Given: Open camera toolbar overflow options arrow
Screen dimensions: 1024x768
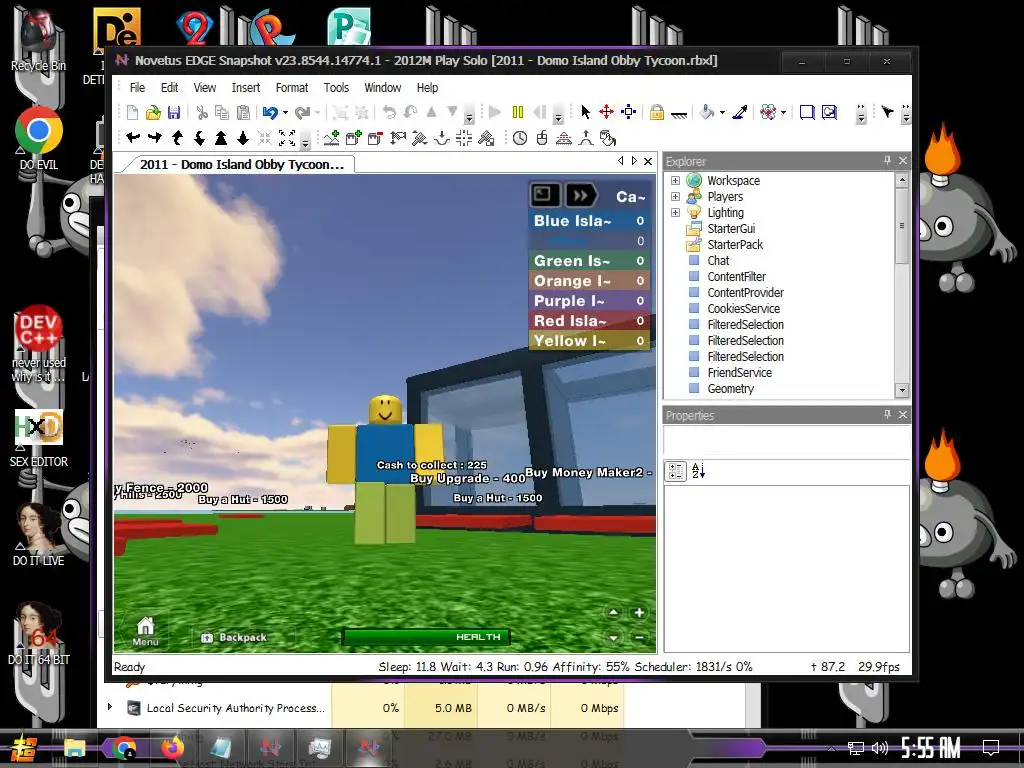Looking at the screenshot, I should pos(305,142).
